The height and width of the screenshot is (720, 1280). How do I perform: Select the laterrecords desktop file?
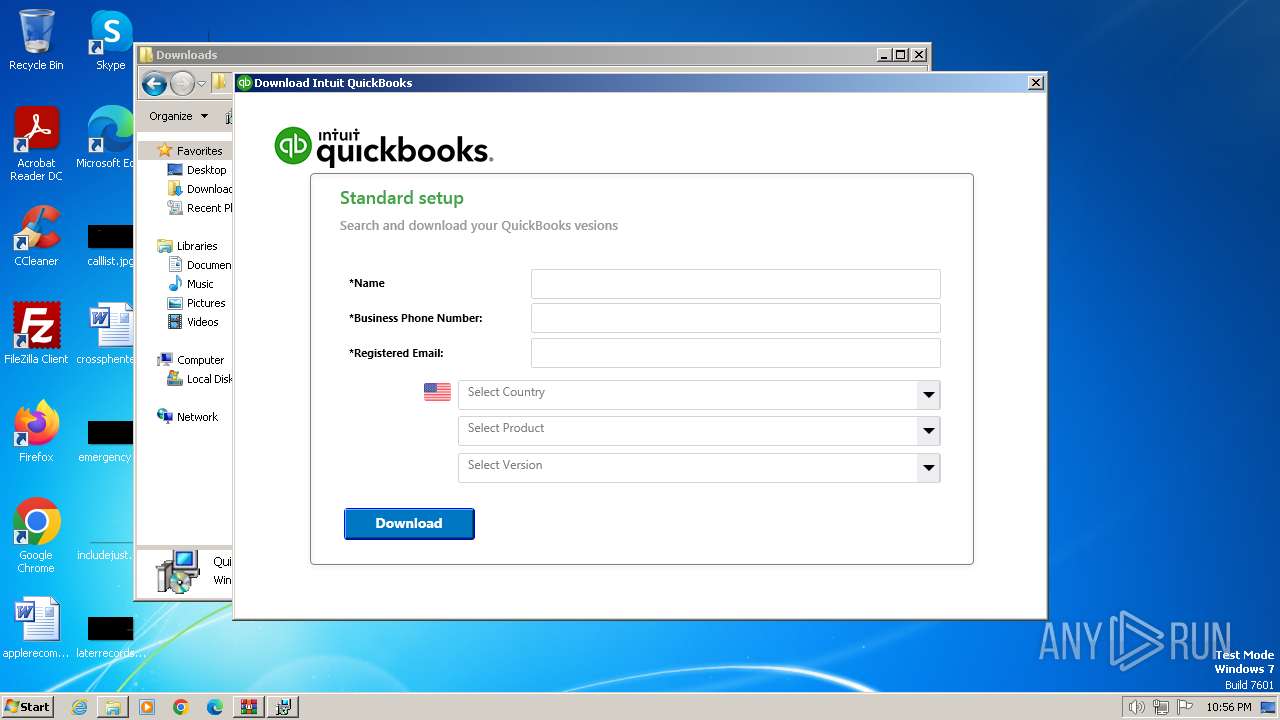108,636
